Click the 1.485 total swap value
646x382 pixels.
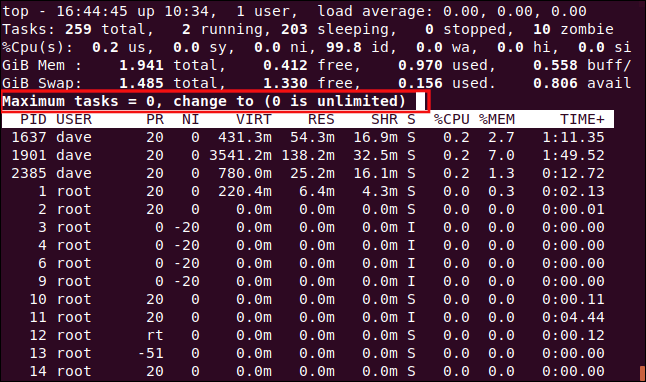[x=141, y=83]
